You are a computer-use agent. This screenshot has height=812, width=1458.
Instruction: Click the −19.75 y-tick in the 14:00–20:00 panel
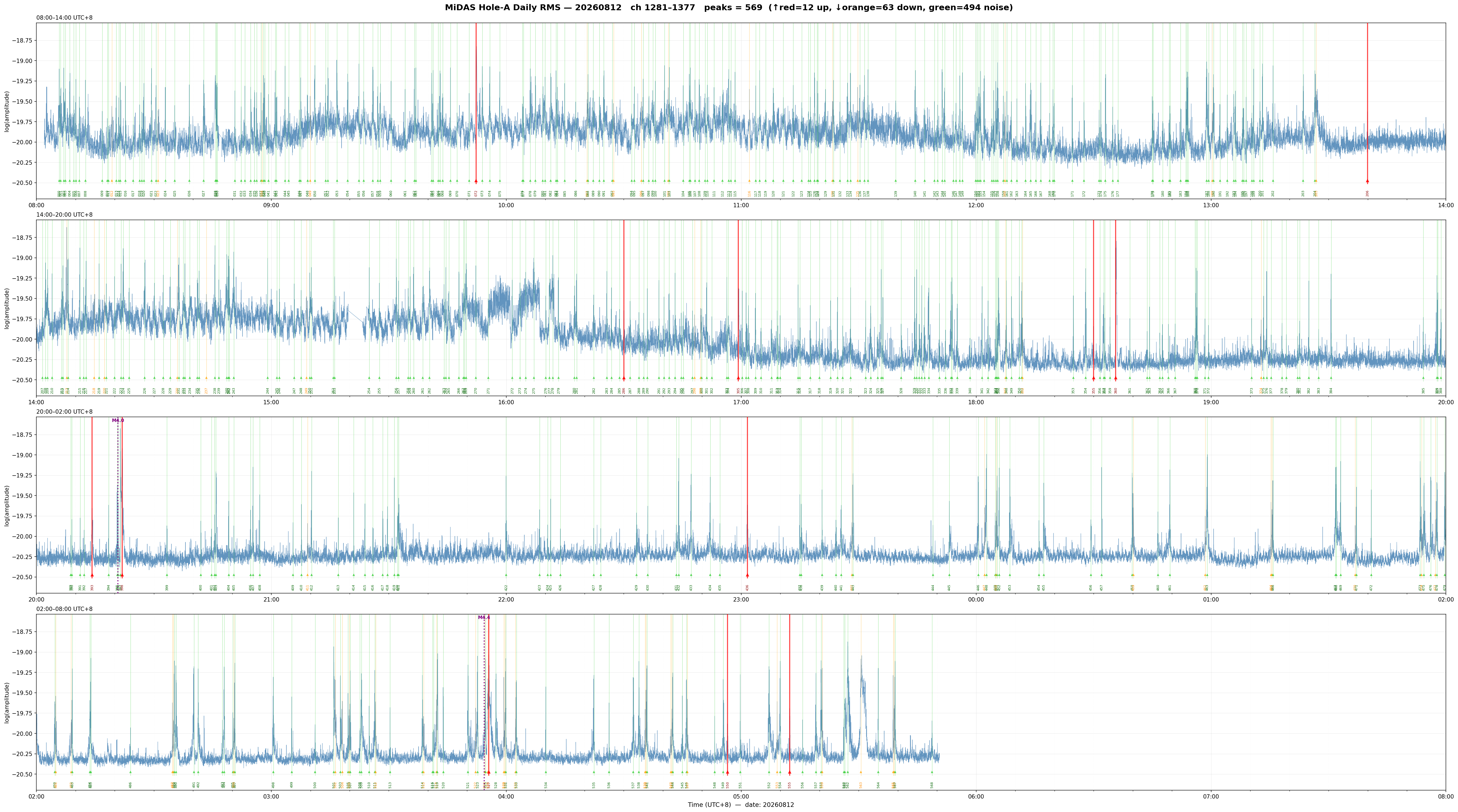24,319
